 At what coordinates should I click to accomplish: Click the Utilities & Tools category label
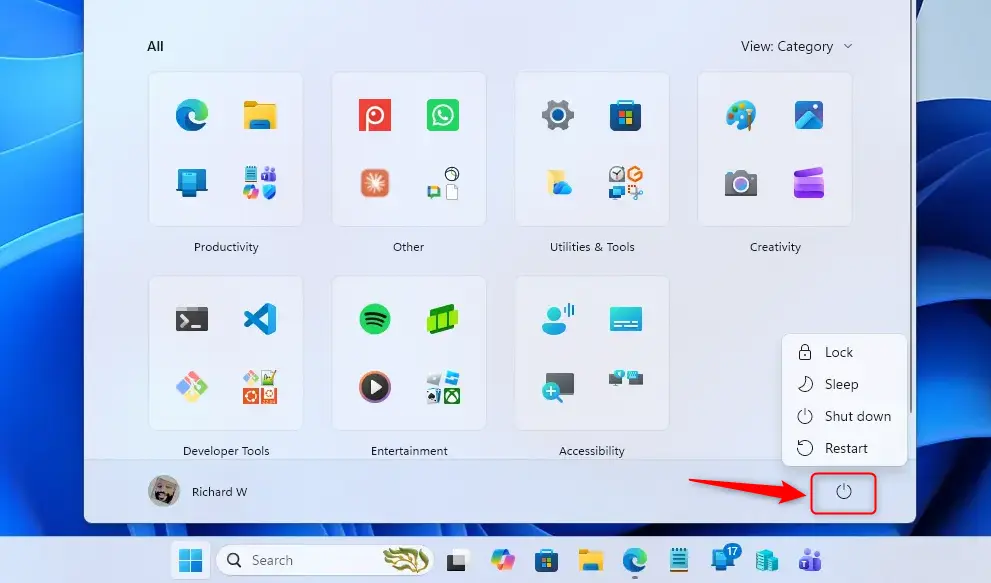click(592, 247)
